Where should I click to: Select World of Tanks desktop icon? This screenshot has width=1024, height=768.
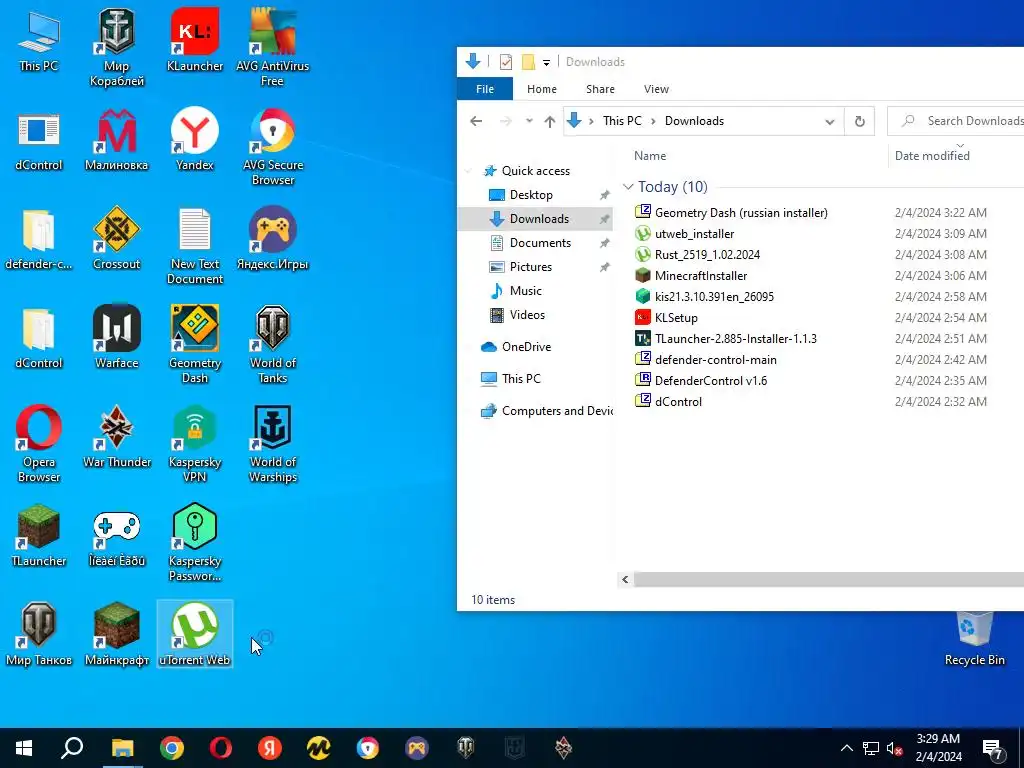click(272, 344)
